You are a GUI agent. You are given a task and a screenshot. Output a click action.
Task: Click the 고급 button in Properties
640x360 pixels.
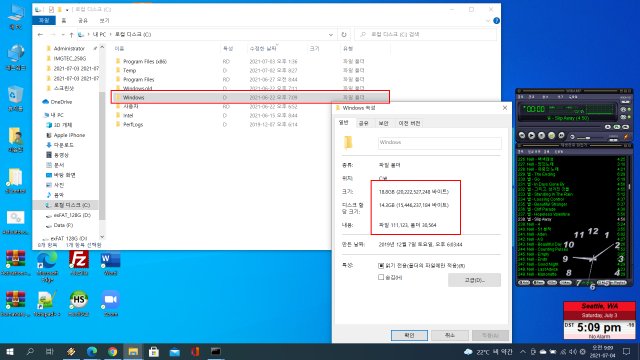click(x=474, y=280)
